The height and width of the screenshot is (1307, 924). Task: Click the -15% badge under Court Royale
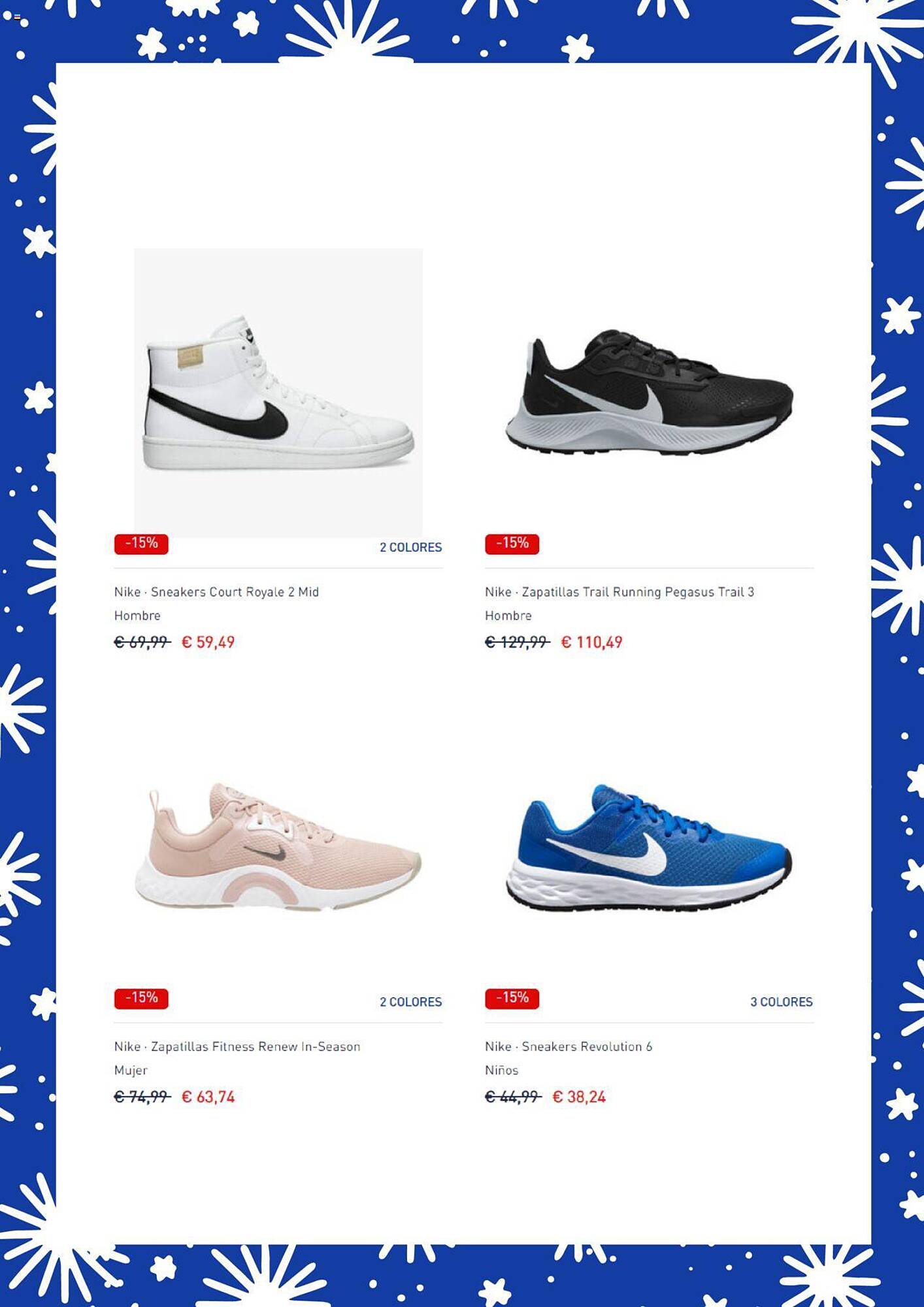point(141,544)
